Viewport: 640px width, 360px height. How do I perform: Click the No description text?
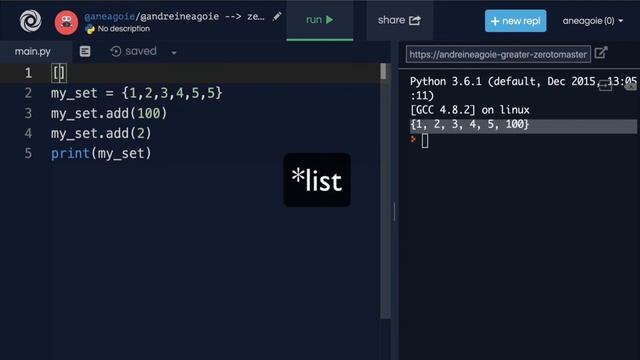point(124,29)
